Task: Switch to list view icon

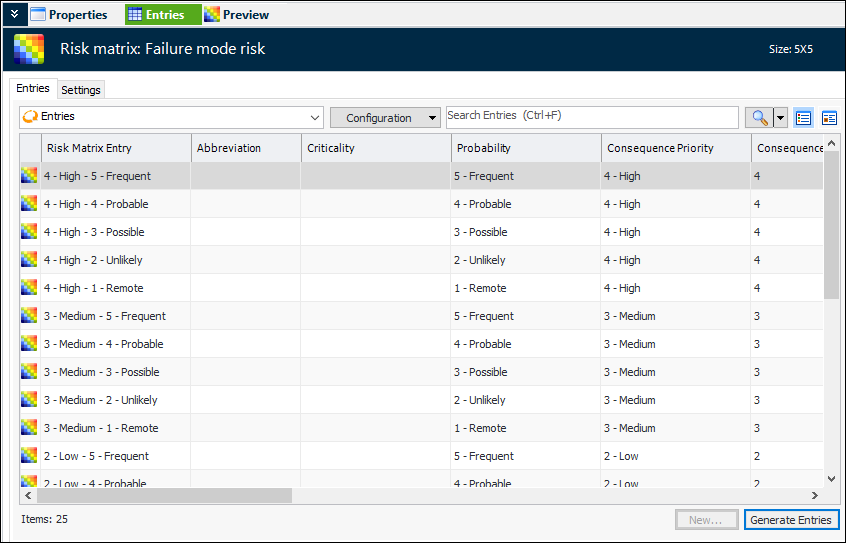Action: pyautogui.click(x=803, y=117)
